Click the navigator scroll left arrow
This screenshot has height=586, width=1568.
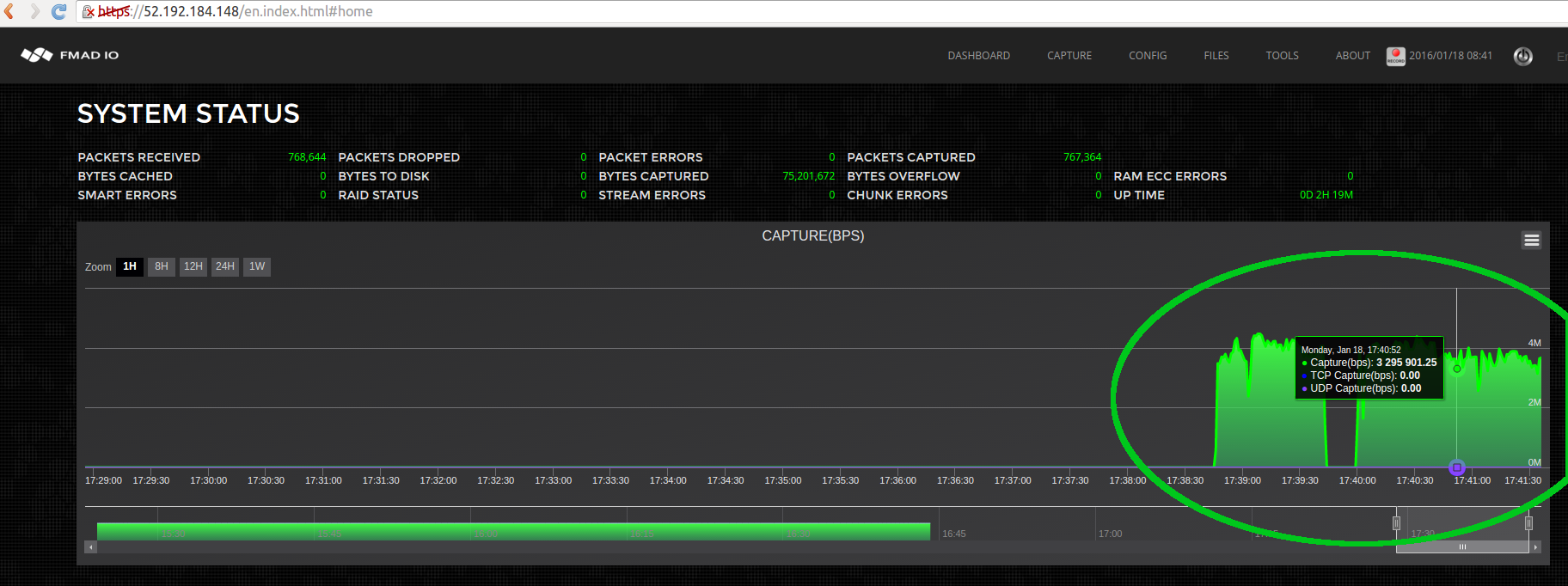(x=90, y=546)
